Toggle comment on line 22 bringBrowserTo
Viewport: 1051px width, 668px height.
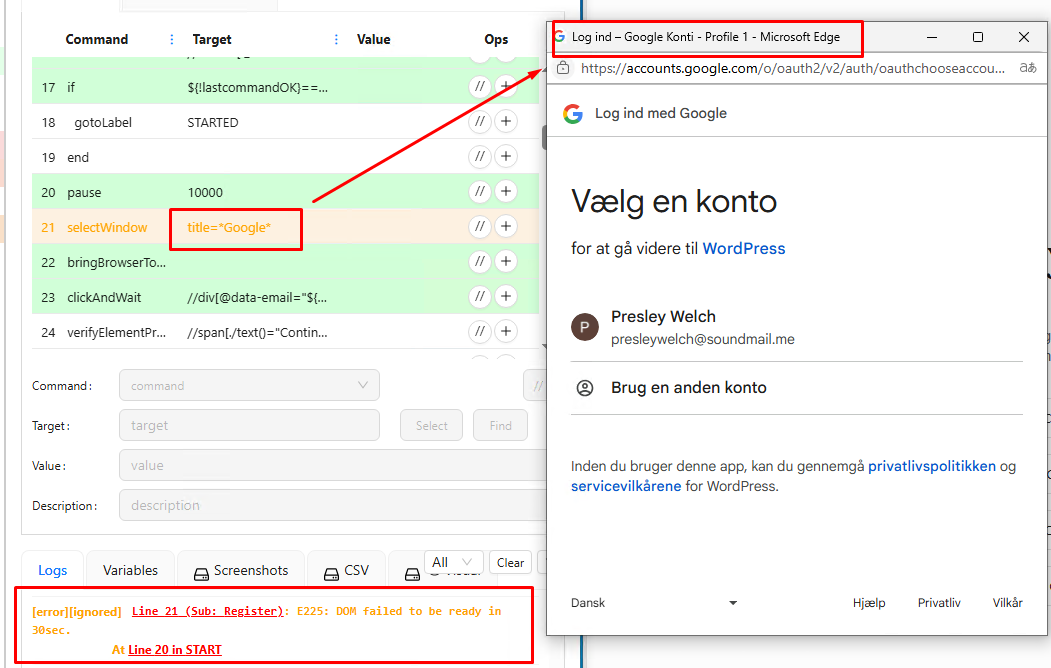(x=480, y=261)
